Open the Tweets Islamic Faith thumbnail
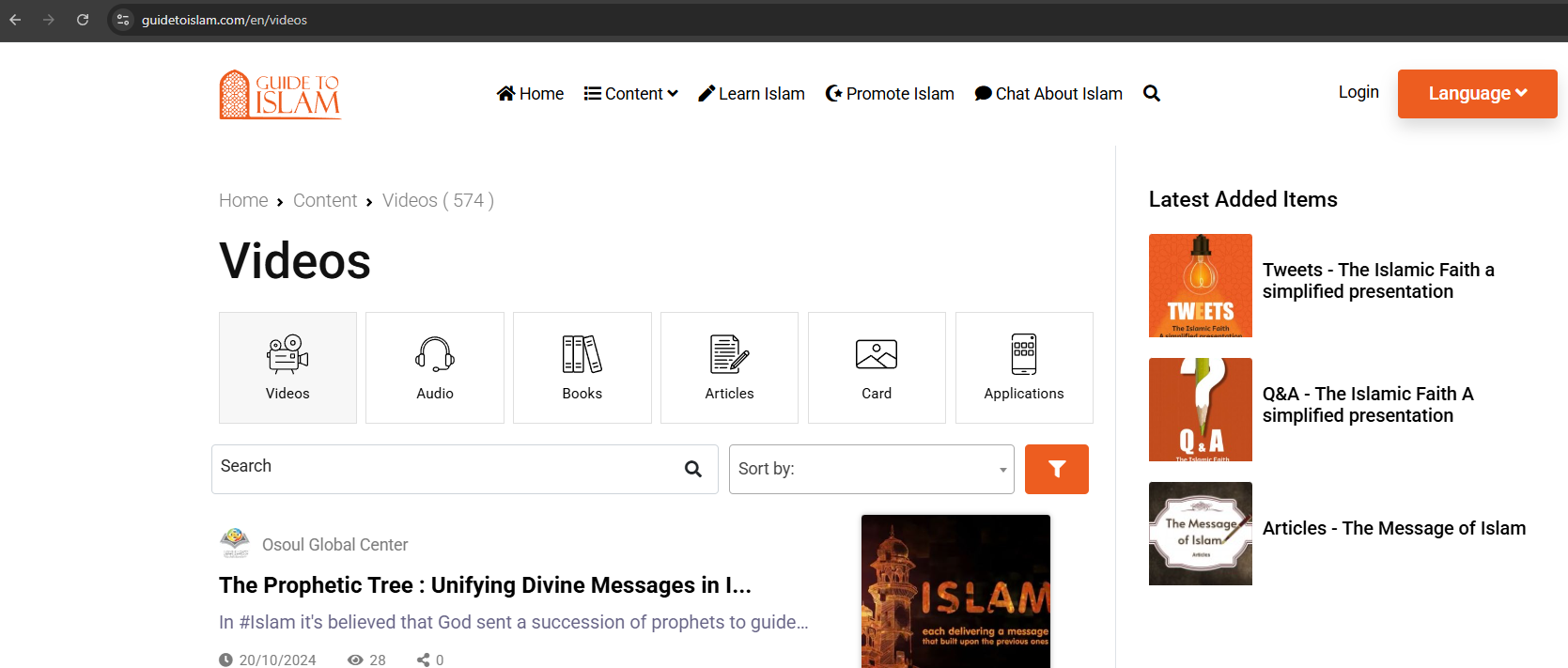 click(1200, 286)
